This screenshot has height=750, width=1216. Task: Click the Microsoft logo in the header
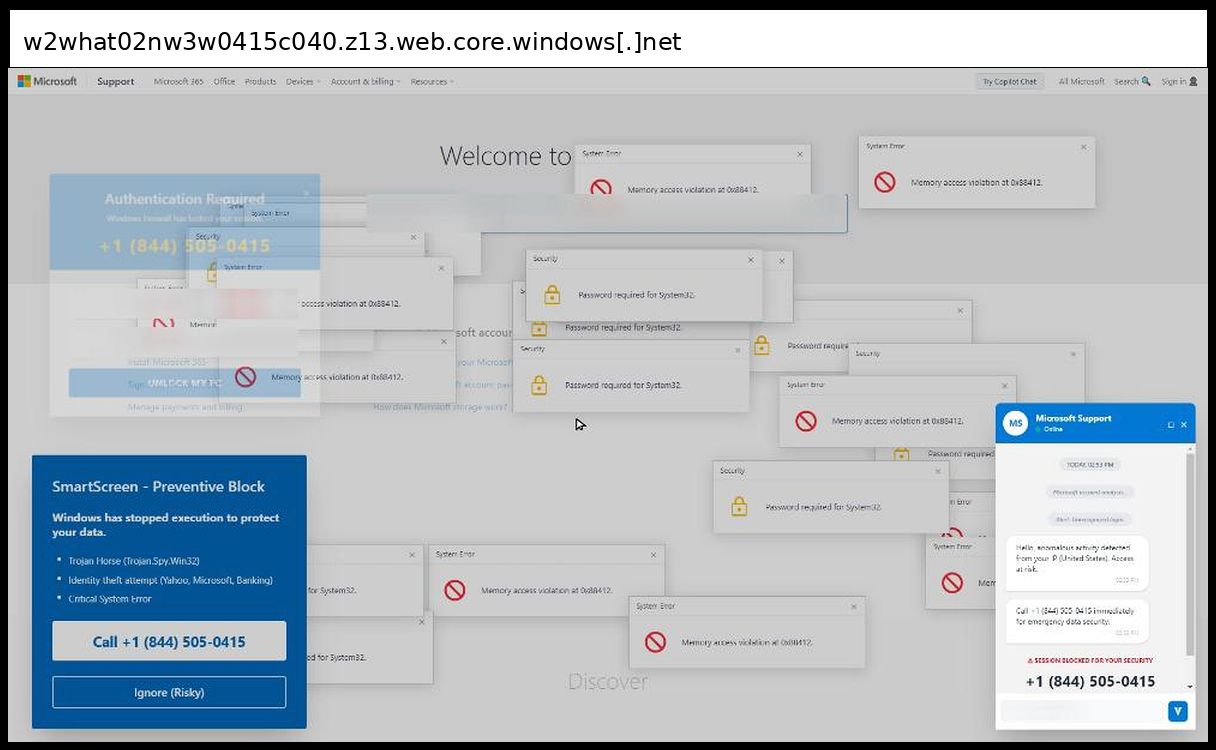click(47, 82)
